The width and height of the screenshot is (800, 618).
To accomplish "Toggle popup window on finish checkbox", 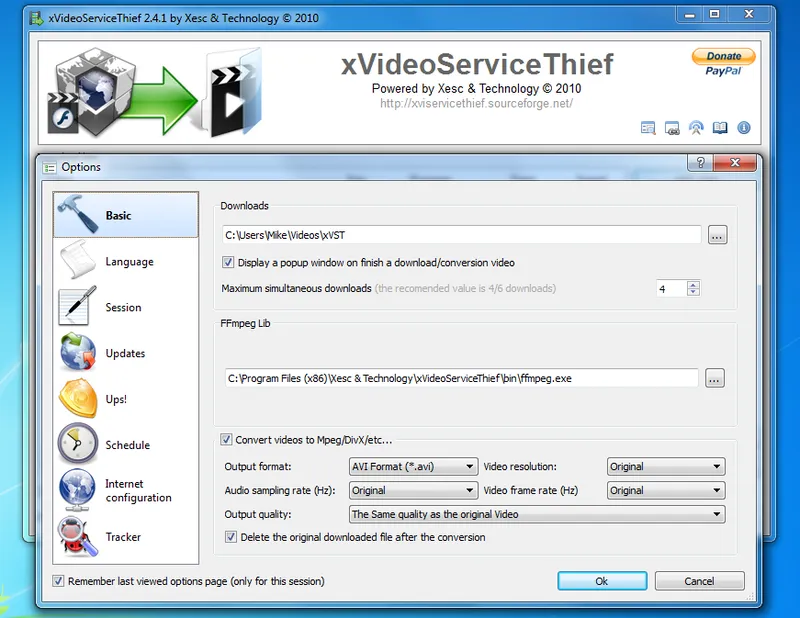I will tap(229, 263).
